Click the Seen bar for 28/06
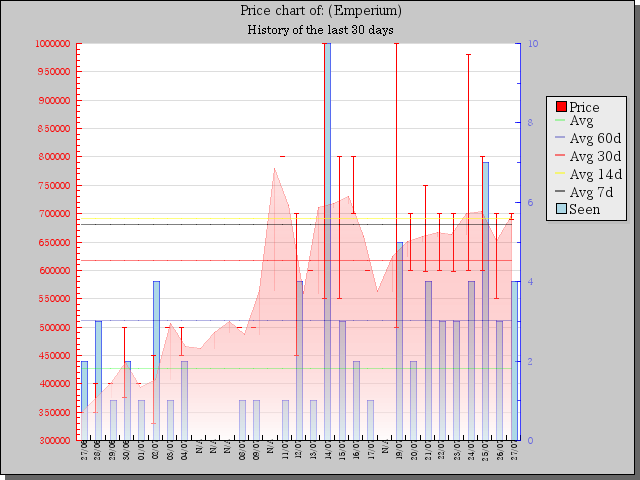Screen dimensions: 640x480 tap(98, 381)
